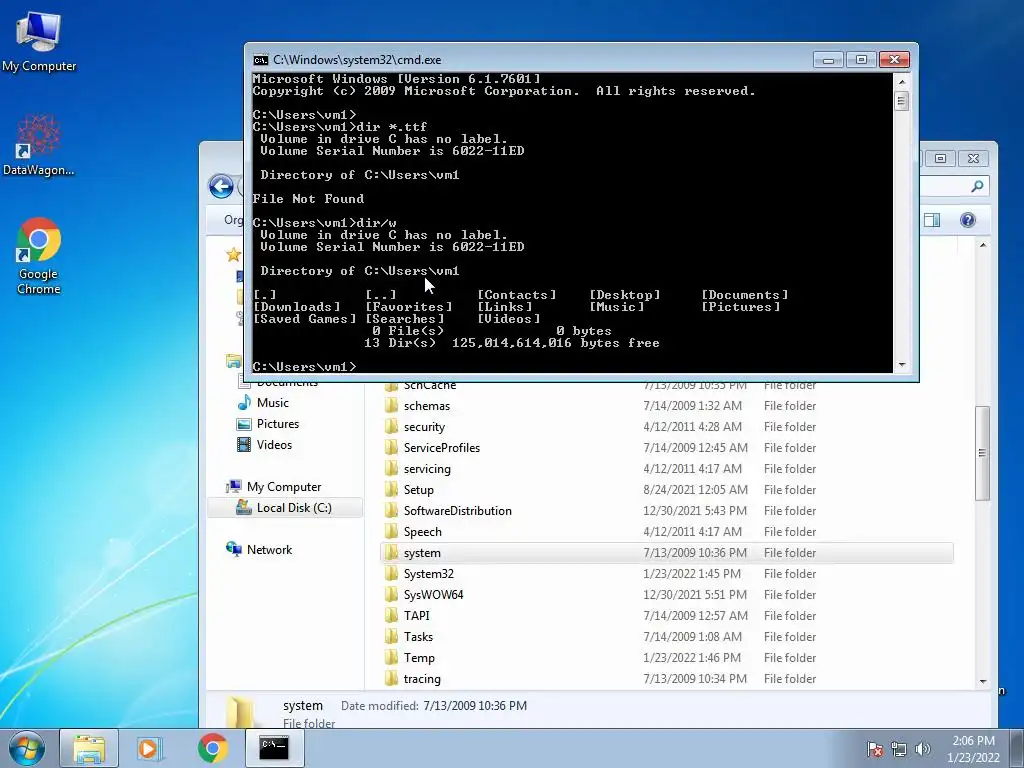Click Explorer file list scroll-down arrow

983,682
